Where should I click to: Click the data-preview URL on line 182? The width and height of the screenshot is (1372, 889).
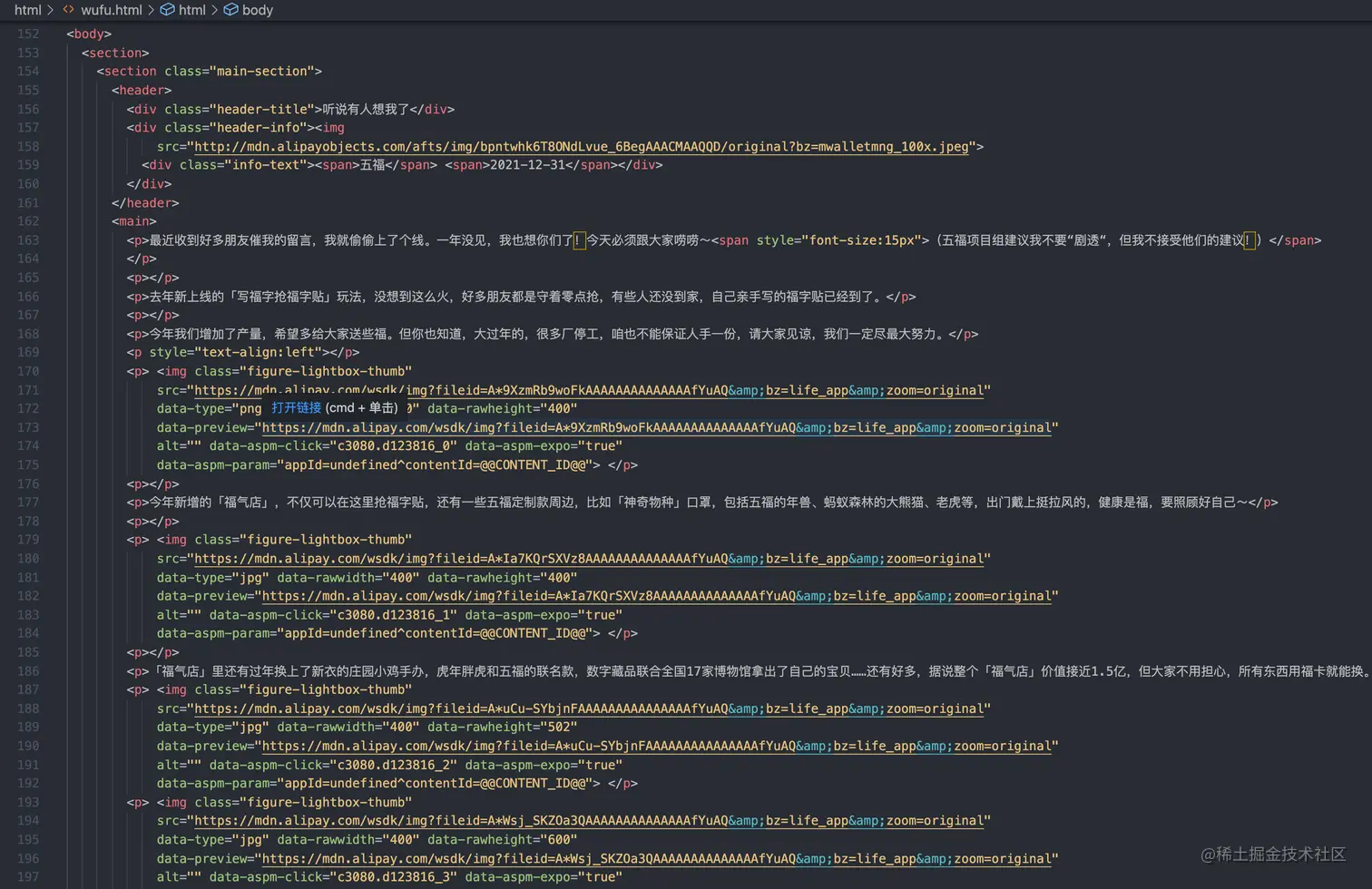pyautogui.click(x=656, y=596)
